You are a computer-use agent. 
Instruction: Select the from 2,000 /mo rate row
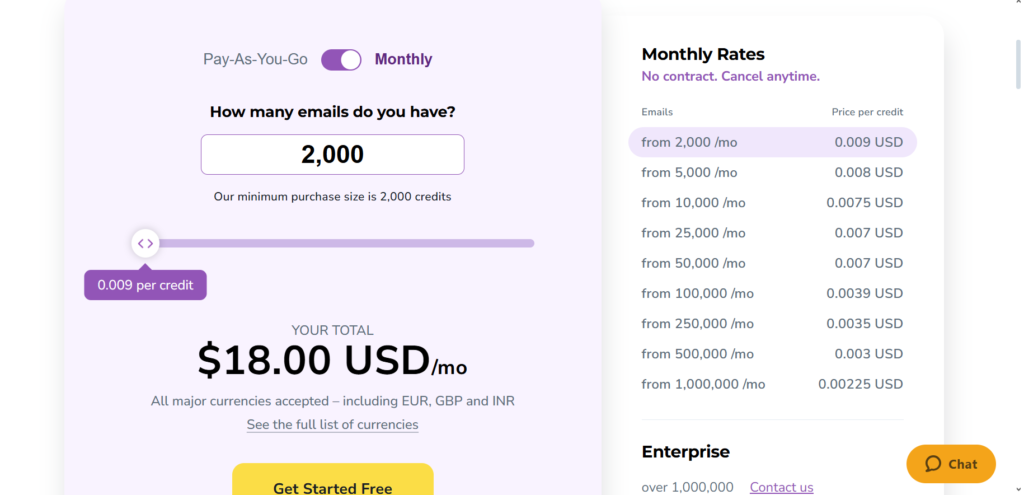point(773,142)
